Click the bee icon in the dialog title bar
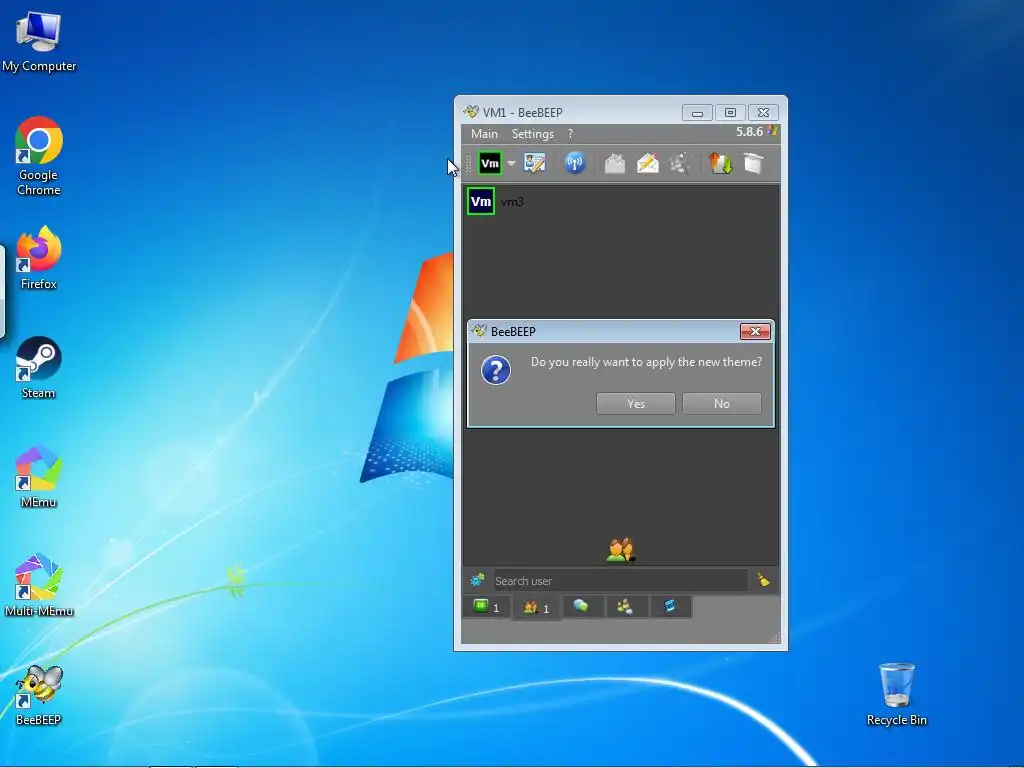The width and height of the screenshot is (1024, 768). [x=479, y=331]
